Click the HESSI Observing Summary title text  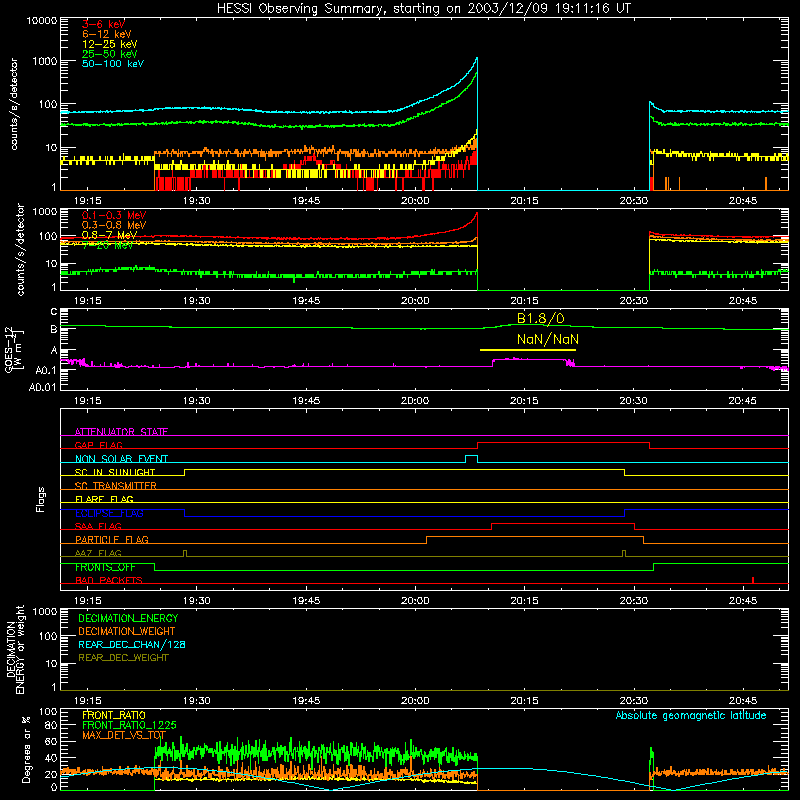point(423,8)
